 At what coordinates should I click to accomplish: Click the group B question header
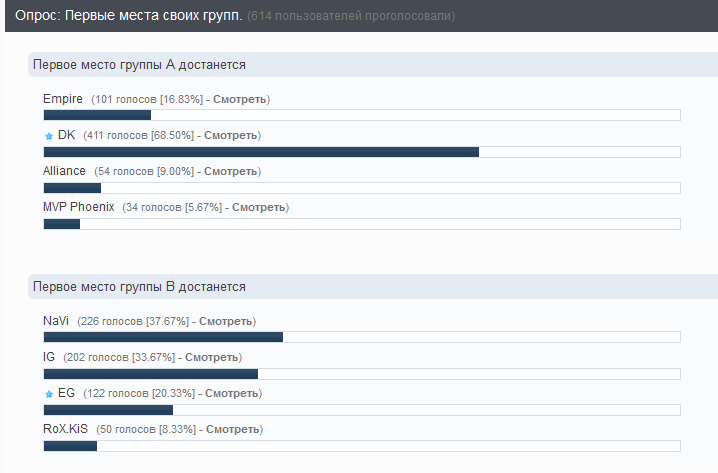139,287
